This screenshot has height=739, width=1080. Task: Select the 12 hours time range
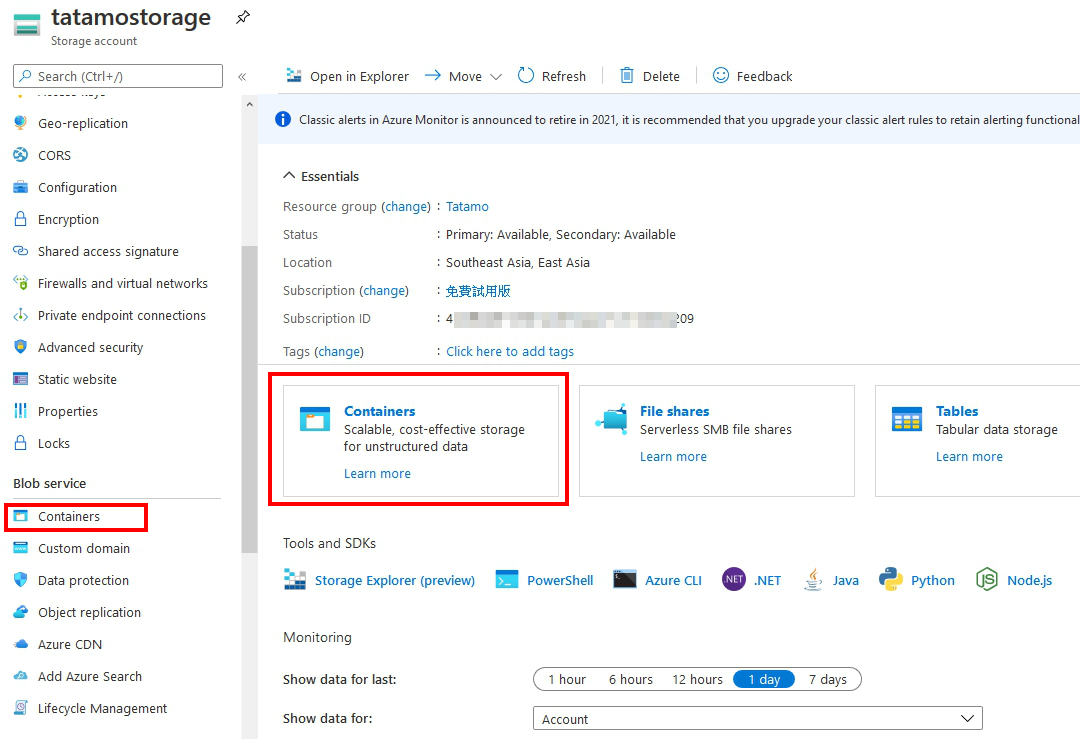[x=697, y=679]
